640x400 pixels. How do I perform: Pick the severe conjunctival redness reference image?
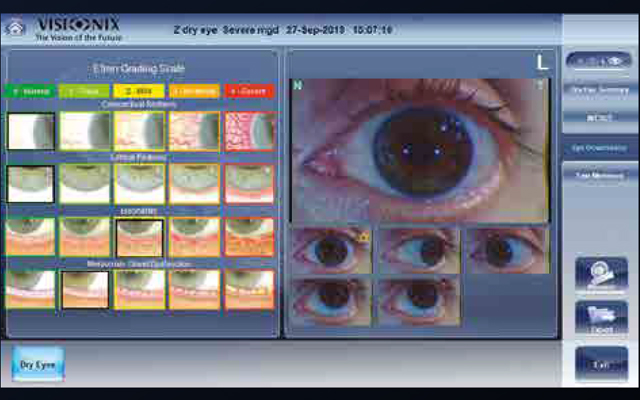[249, 131]
